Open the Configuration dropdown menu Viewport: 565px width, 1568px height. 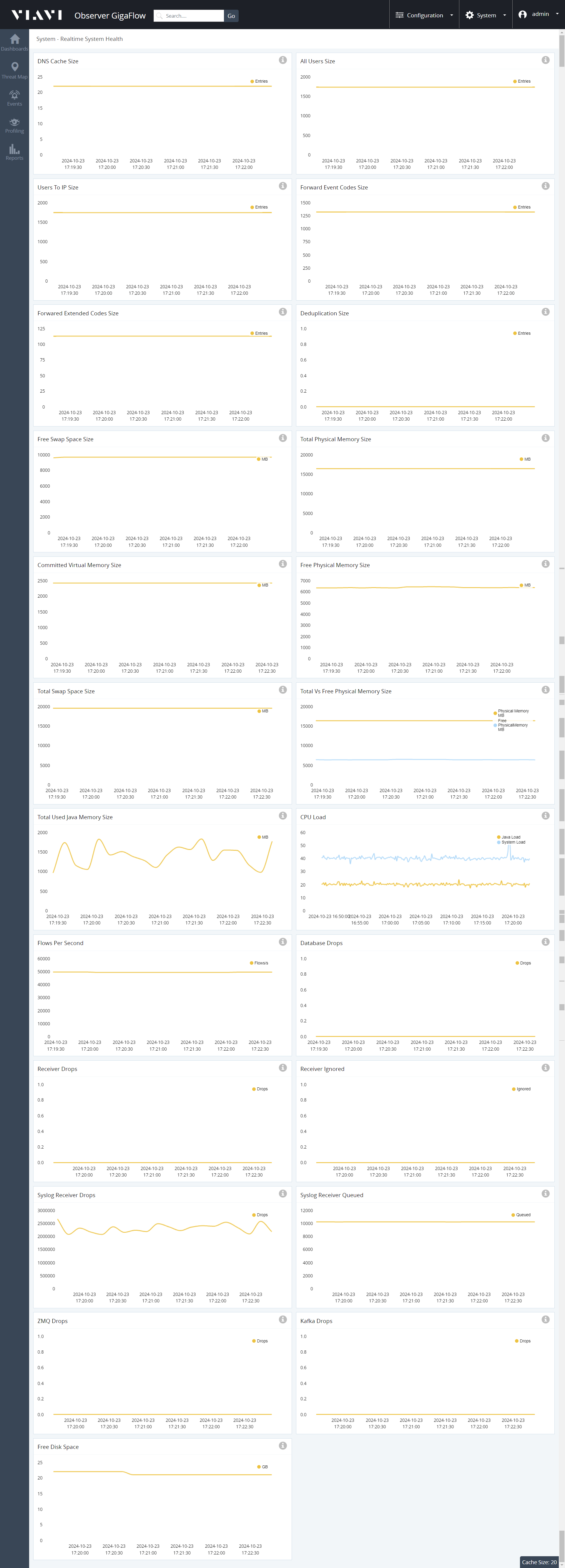pos(424,15)
